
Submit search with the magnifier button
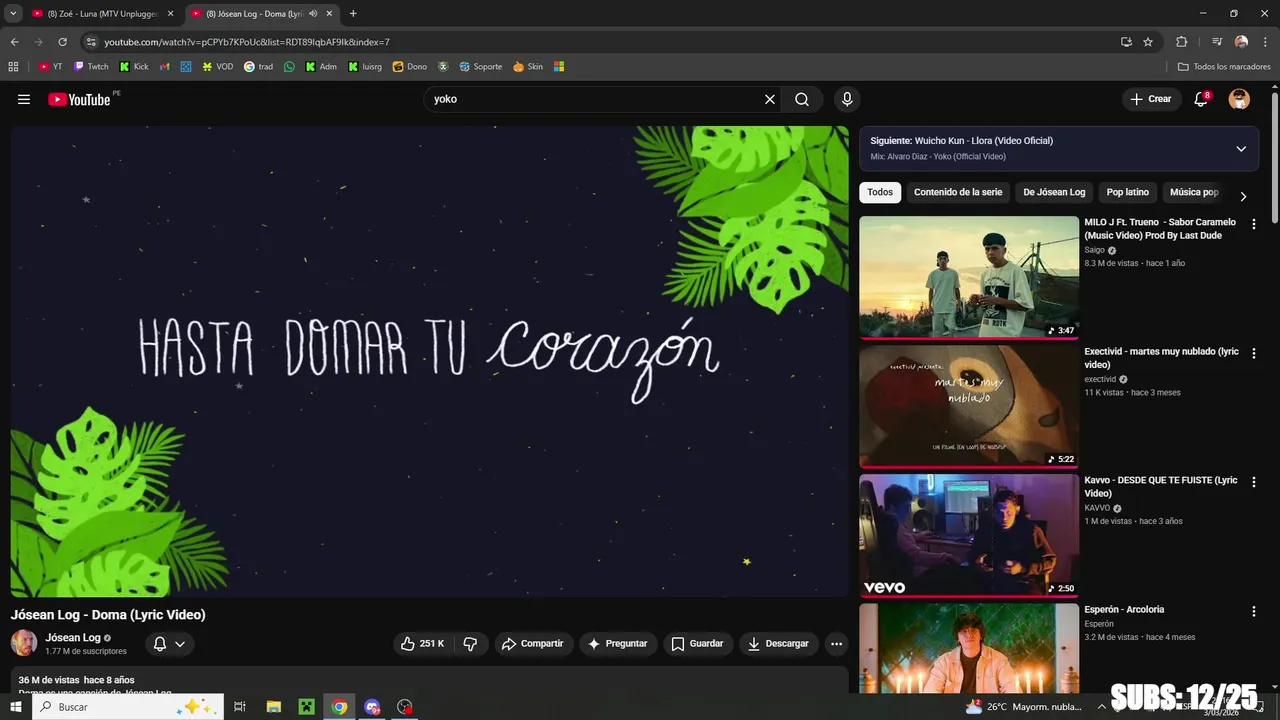pos(802,99)
